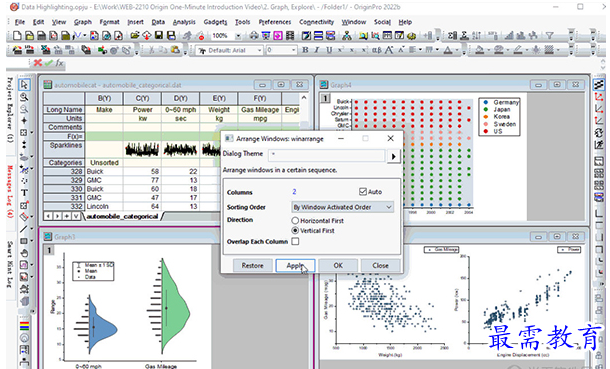Click the Italic formatting icon
This screenshot has width=610, height=369.
coord(317,50)
